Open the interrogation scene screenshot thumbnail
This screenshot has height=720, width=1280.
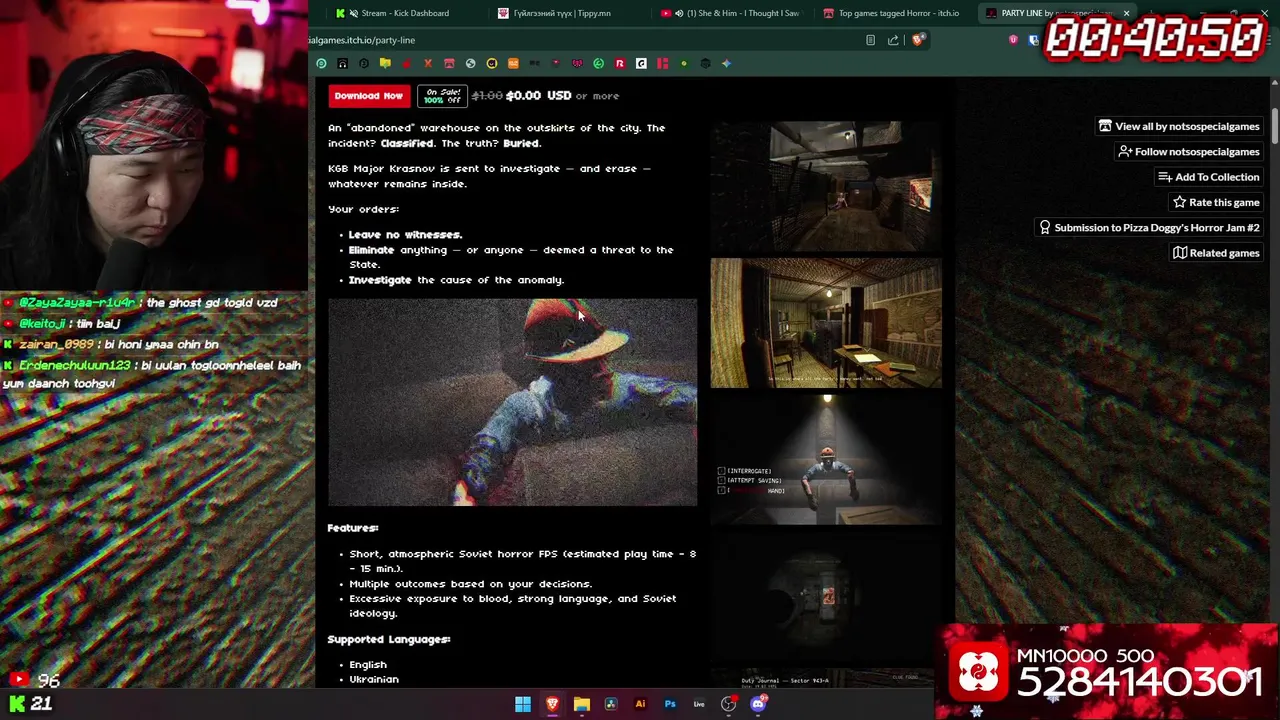[x=826, y=460]
